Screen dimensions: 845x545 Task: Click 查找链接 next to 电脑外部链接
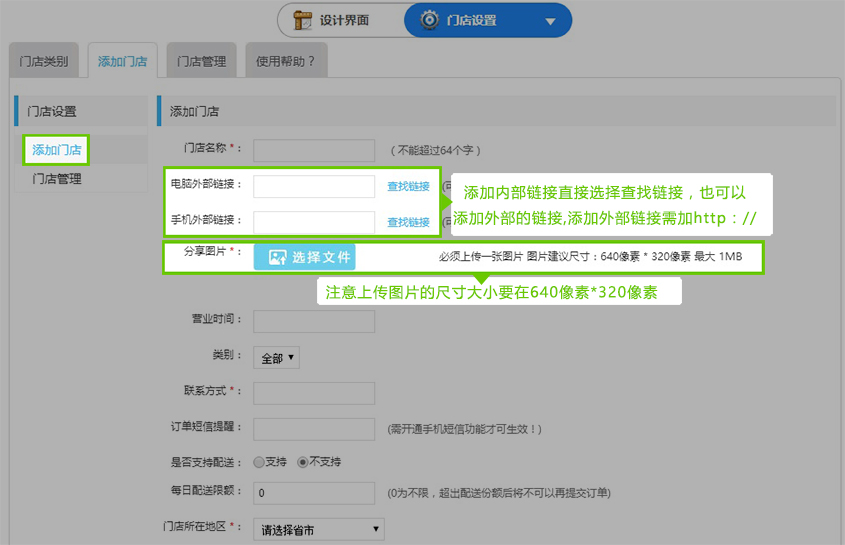408,187
